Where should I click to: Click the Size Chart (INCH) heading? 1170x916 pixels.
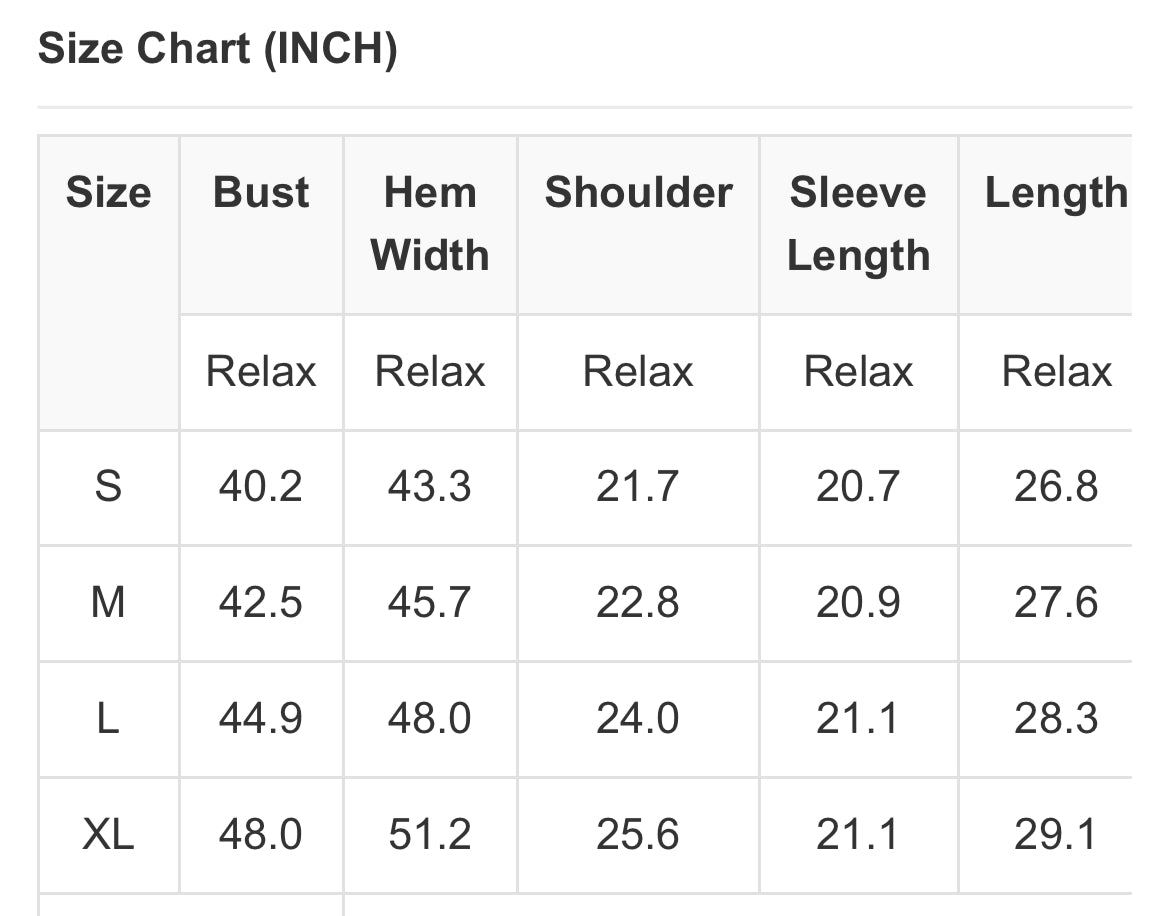pyautogui.click(x=217, y=49)
